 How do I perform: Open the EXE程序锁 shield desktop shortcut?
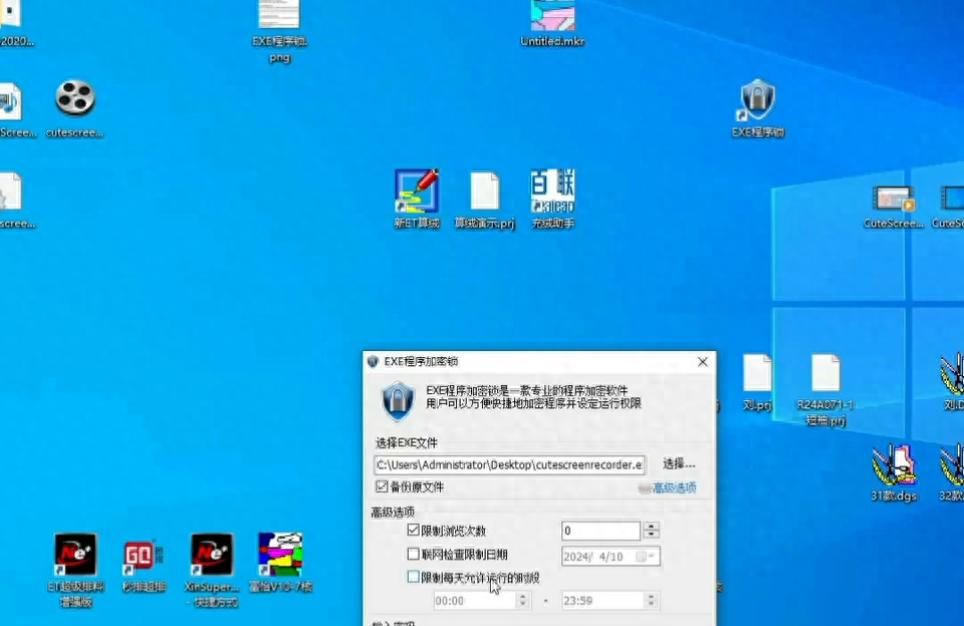click(x=757, y=100)
